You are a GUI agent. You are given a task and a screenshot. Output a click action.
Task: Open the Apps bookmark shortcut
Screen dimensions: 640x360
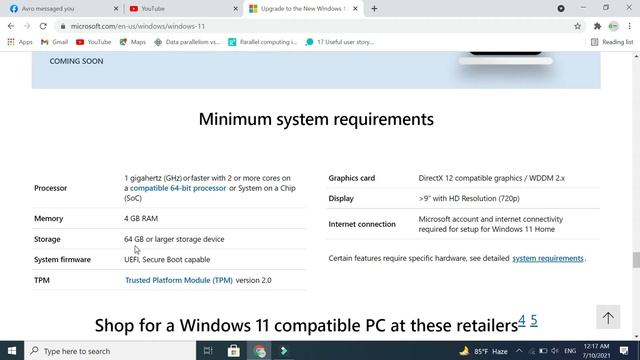20,42
